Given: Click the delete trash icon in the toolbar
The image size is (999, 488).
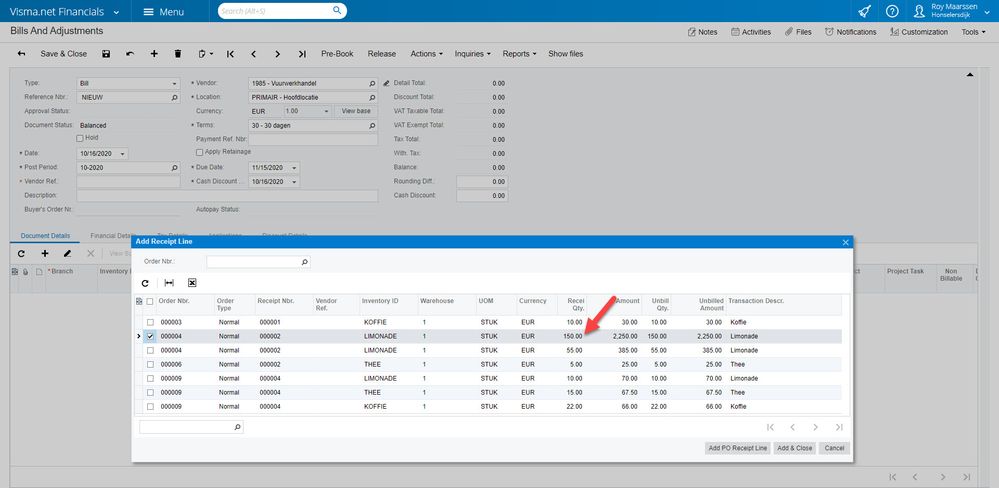Looking at the screenshot, I should click(x=178, y=53).
